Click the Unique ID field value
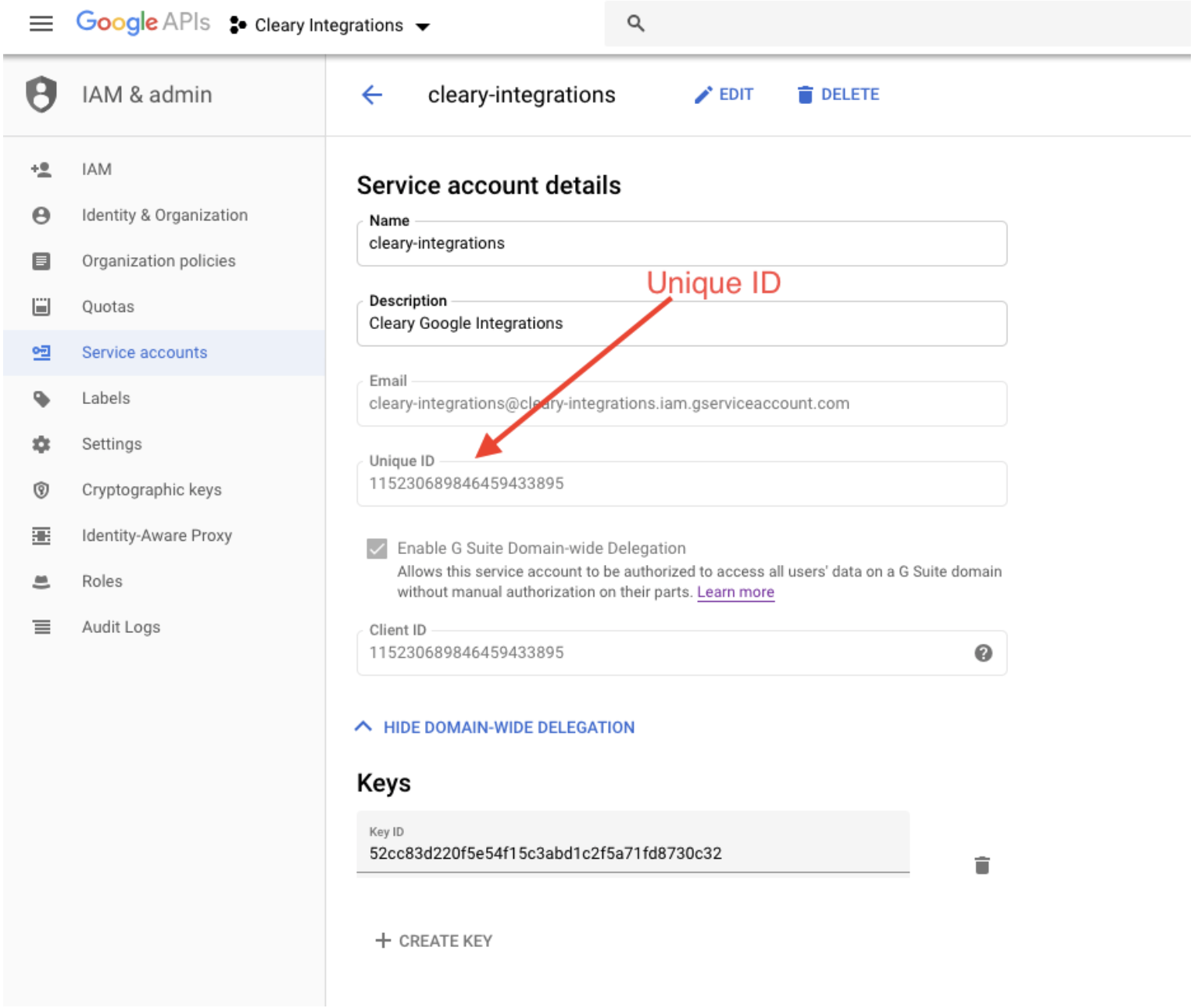Image resolution: width=1194 pixels, height=1008 pixels. point(467,484)
